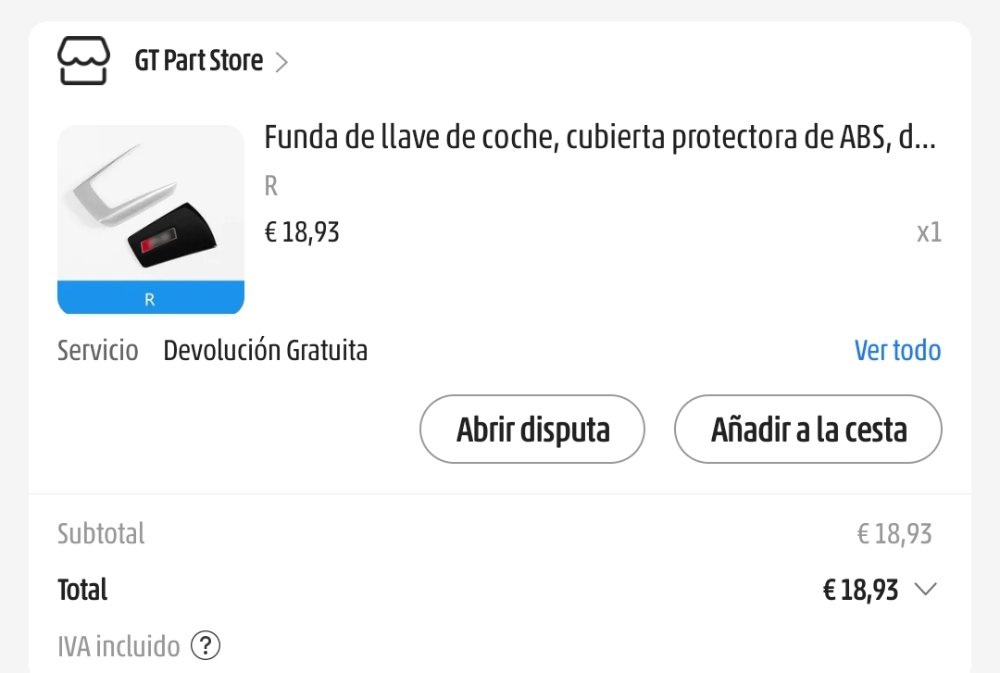Viewport: 1000px width, 673px height.
Task: Click the item price € 18,93
Action: [x=302, y=232]
